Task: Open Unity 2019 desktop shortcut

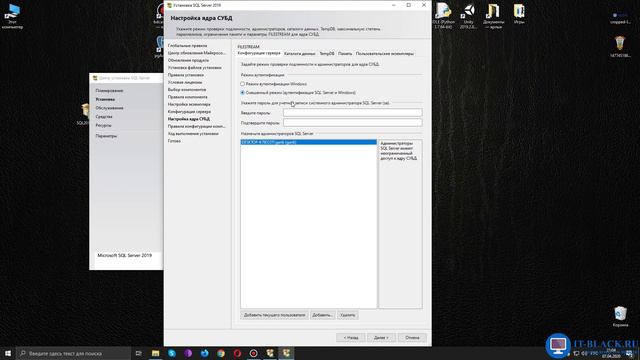Action: click(x=468, y=16)
